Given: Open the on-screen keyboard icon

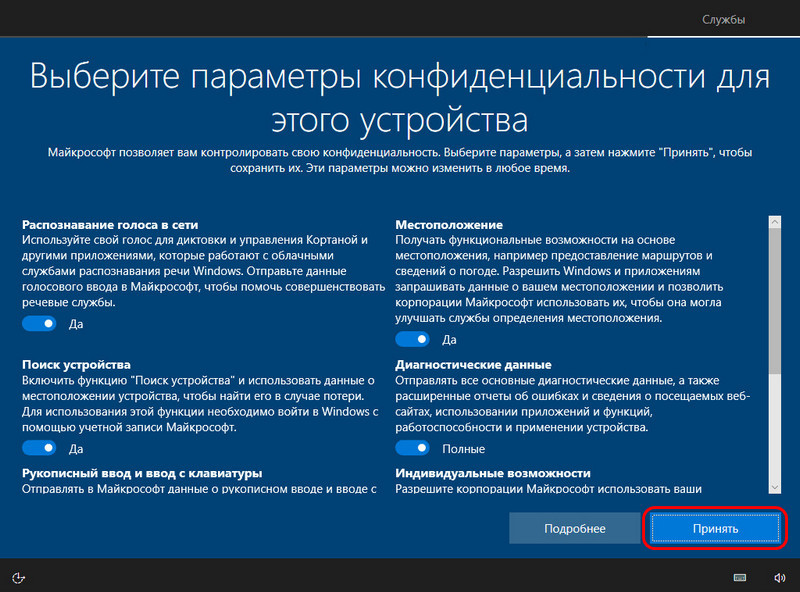Looking at the screenshot, I should coord(740,577).
